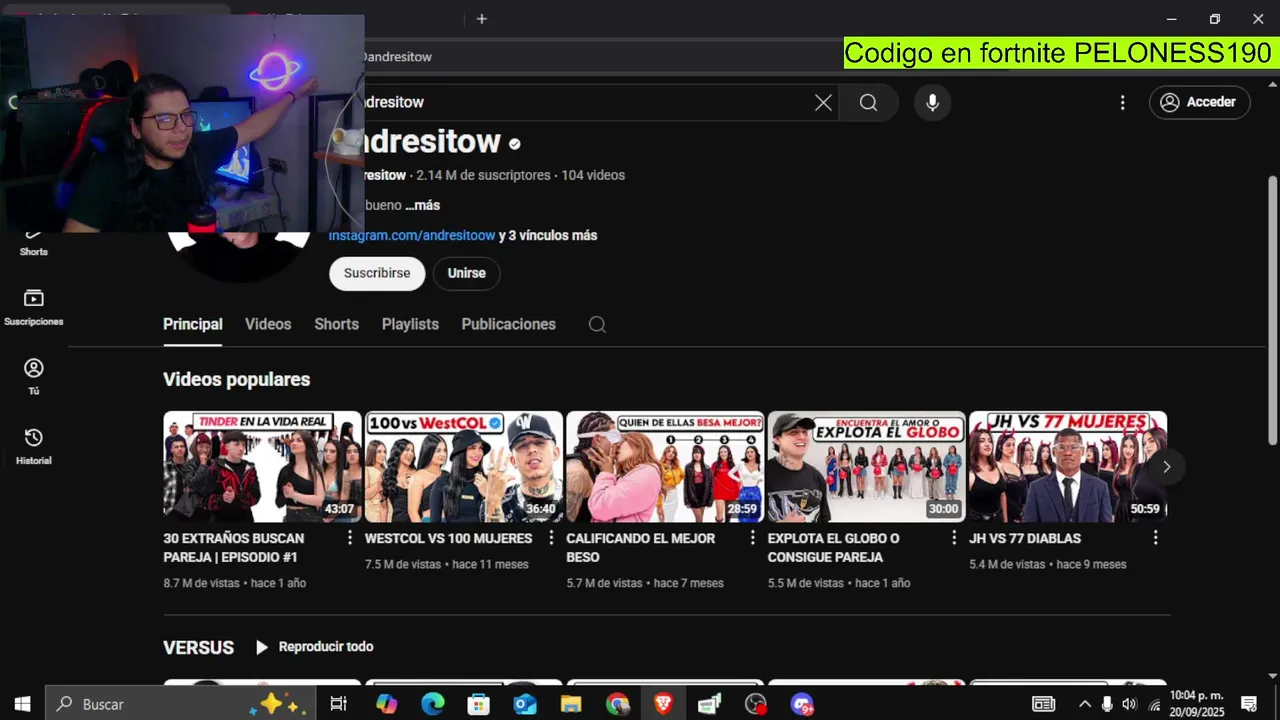Open 'y 3 vínculos más' links
The height and width of the screenshot is (720, 1280).
548,236
